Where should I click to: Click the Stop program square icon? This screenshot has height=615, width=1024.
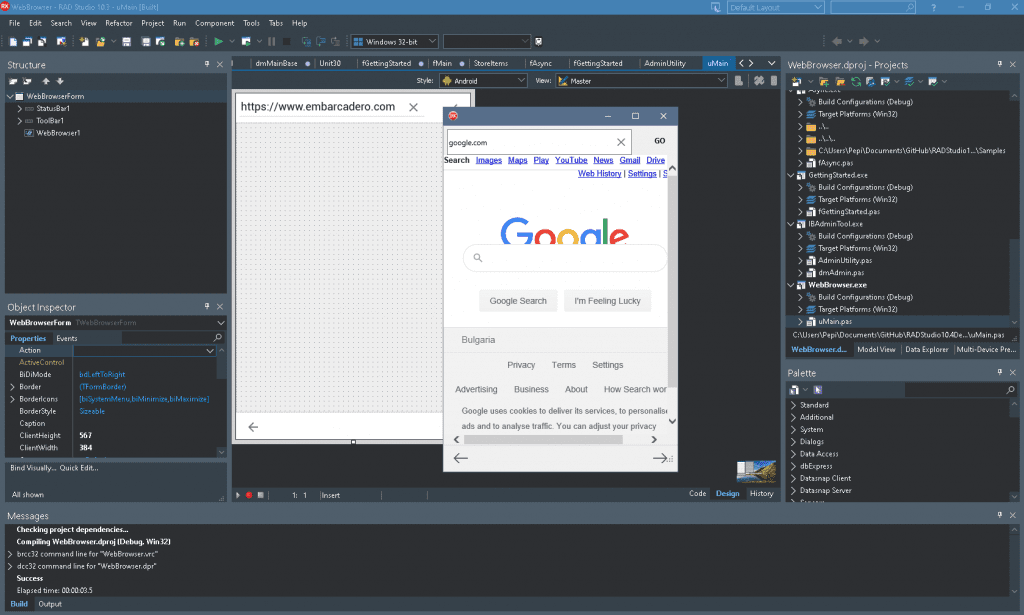286,42
